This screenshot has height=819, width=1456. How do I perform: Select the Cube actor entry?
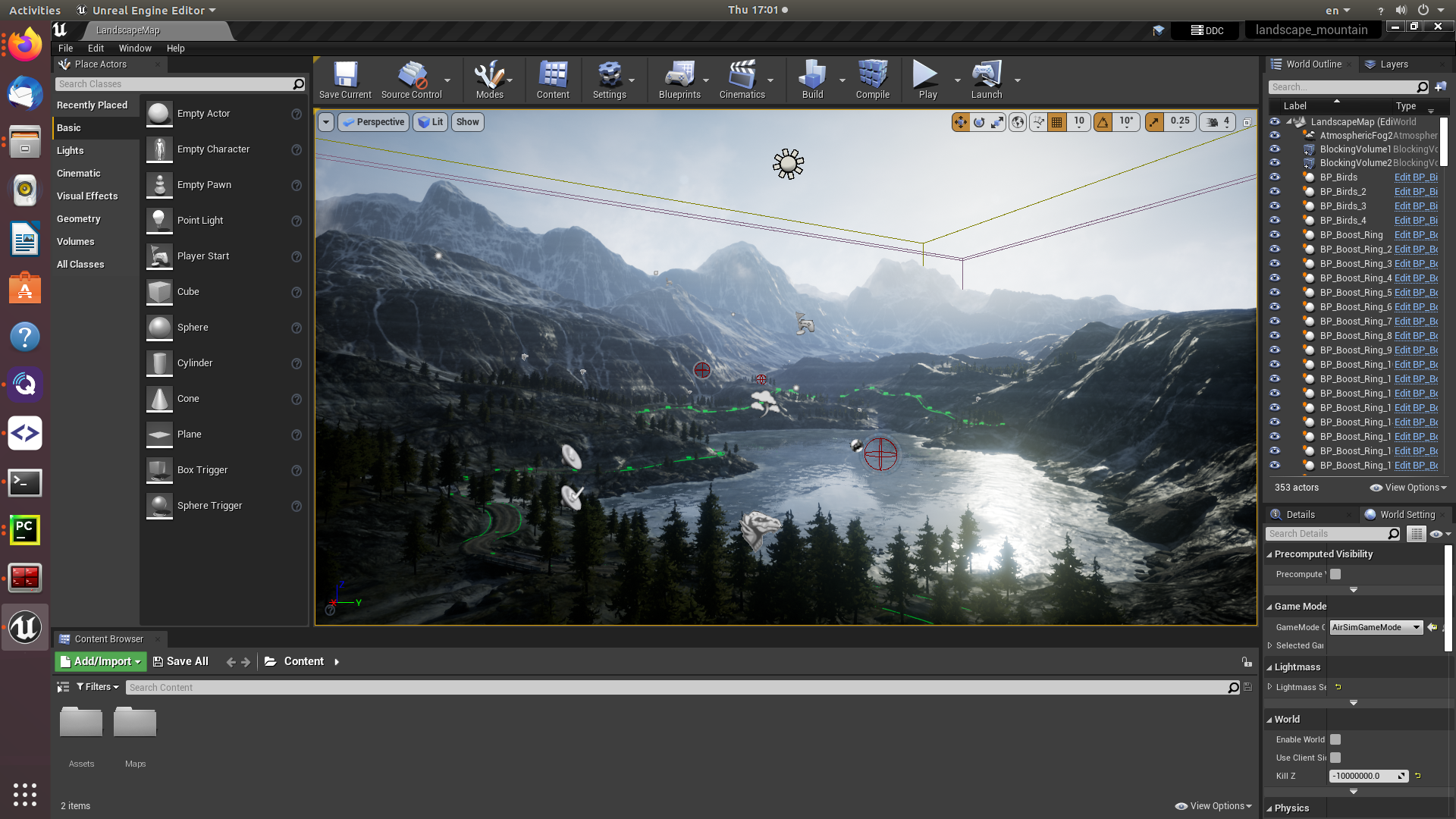(224, 292)
